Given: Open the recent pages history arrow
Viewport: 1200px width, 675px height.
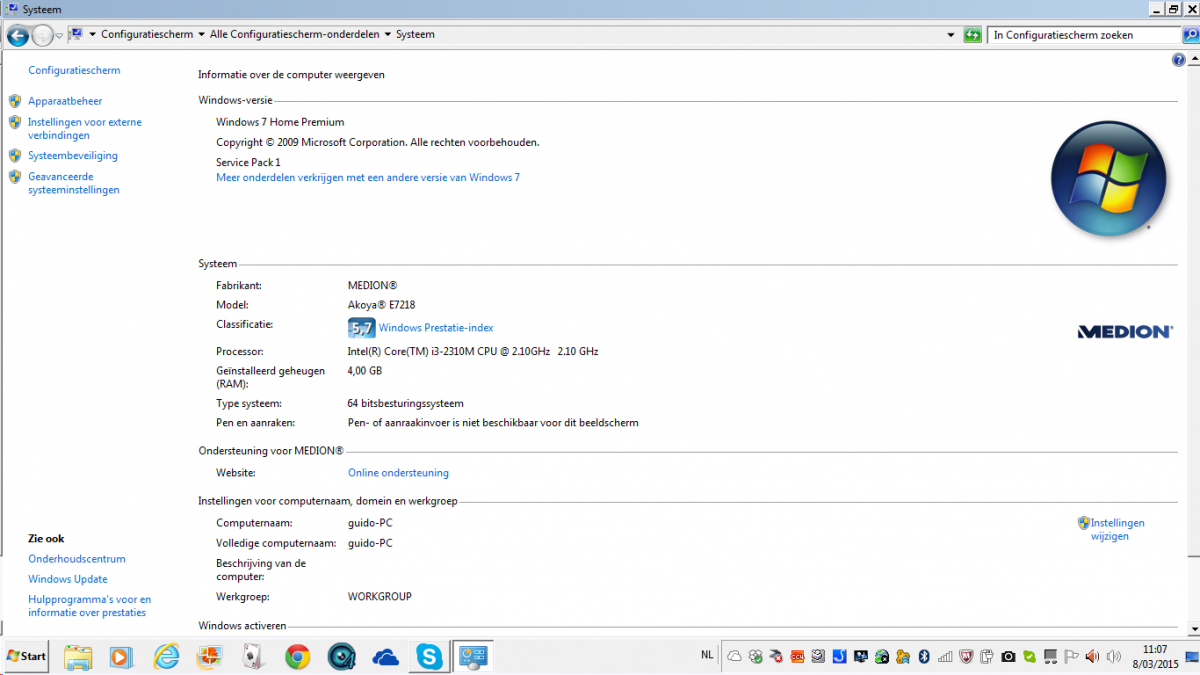Looking at the screenshot, I should [x=60, y=35].
